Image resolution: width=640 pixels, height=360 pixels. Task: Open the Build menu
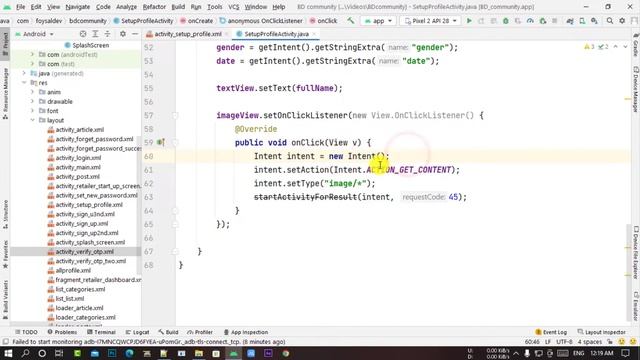click(x=178, y=7)
